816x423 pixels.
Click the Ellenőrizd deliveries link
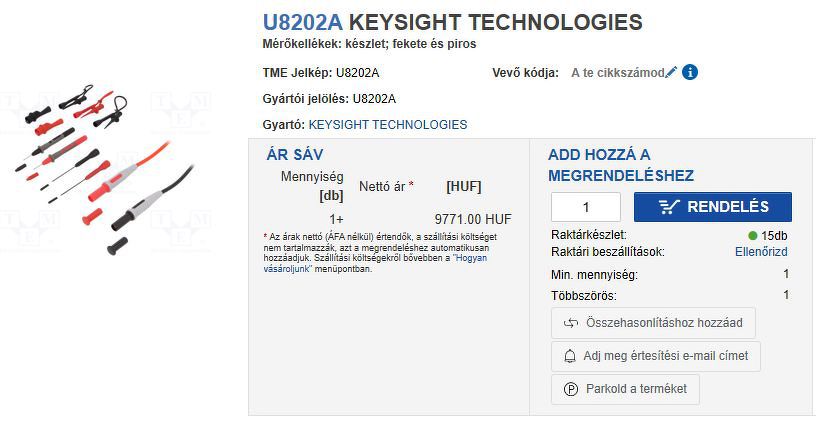tap(761, 252)
